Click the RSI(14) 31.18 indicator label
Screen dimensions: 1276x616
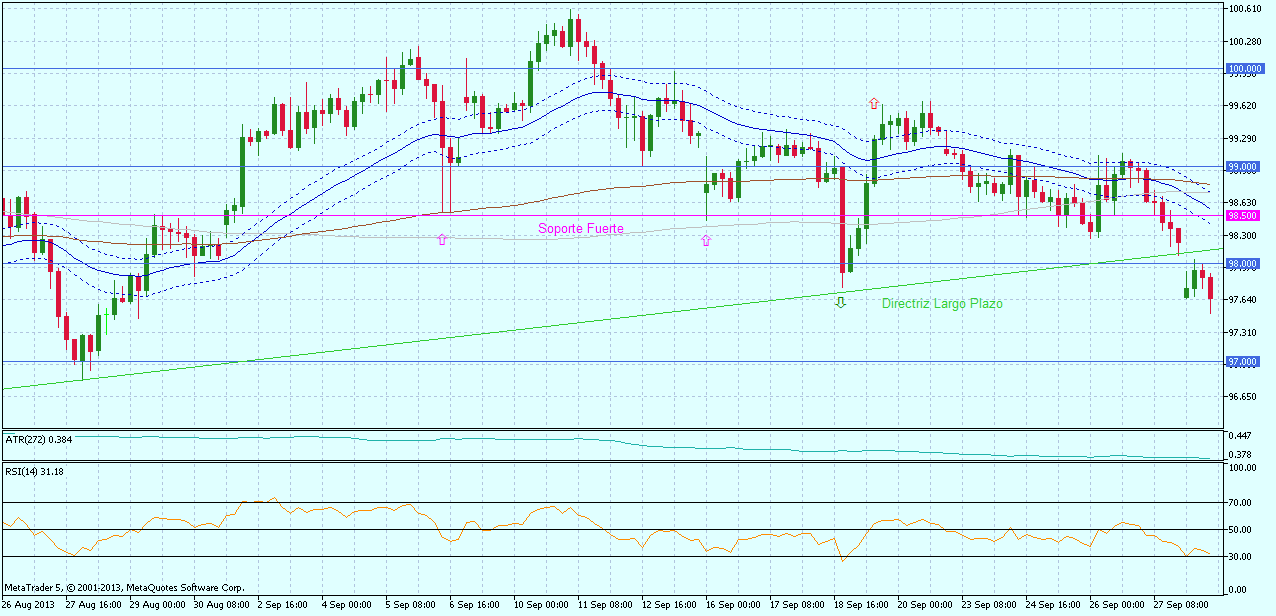point(33,470)
